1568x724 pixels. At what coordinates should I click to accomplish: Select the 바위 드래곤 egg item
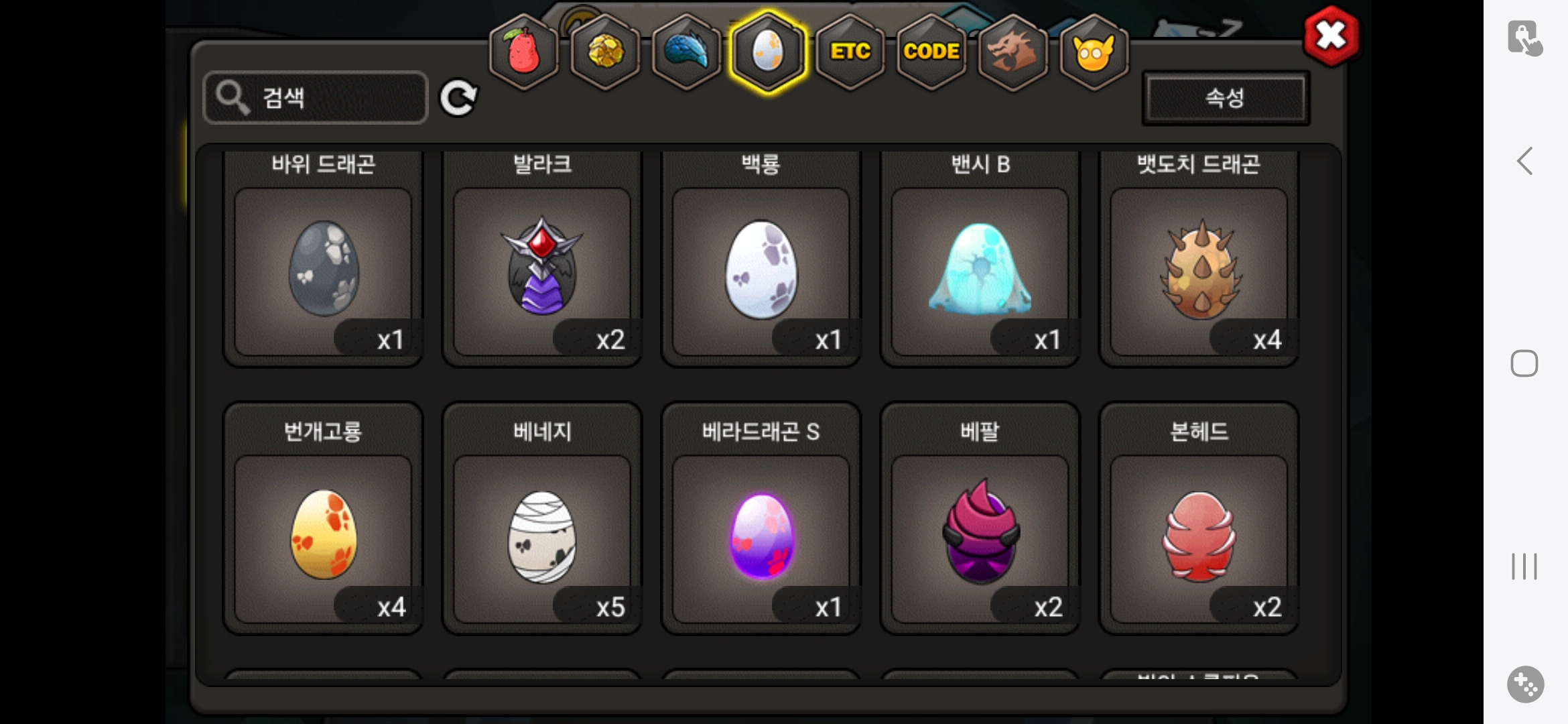(x=323, y=258)
